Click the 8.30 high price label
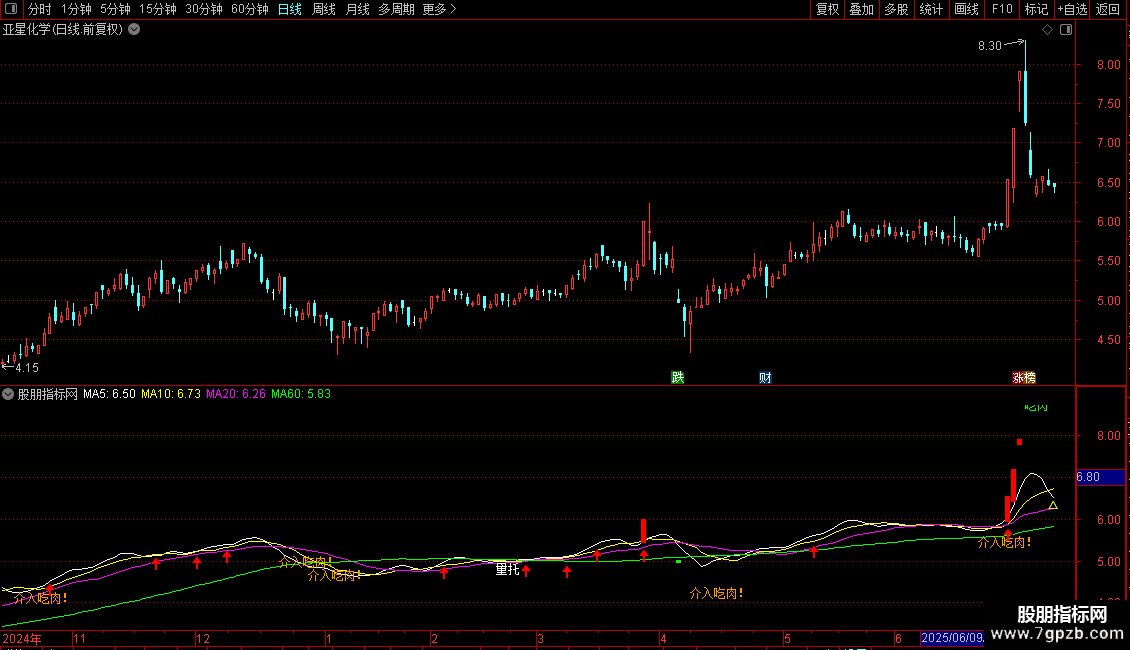Viewport: 1130px width, 650px height. coord(989,46)
